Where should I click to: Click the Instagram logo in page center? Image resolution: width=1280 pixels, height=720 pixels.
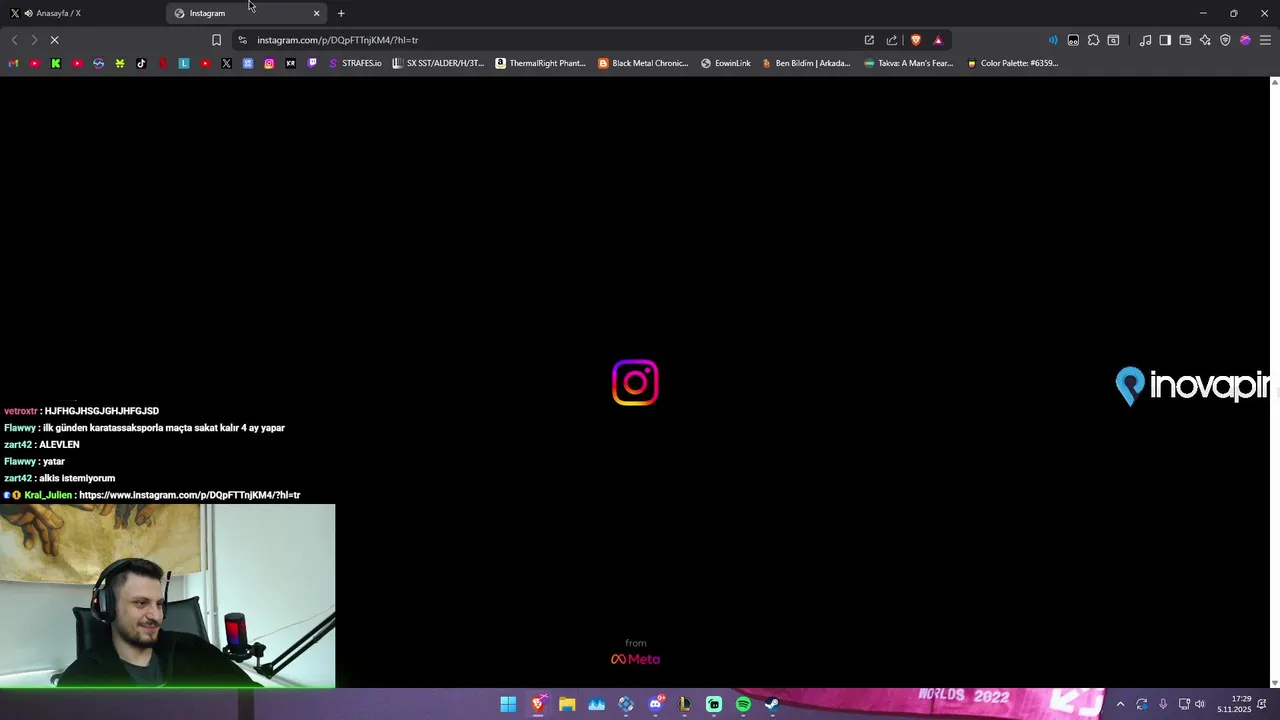tap(635, 383)
